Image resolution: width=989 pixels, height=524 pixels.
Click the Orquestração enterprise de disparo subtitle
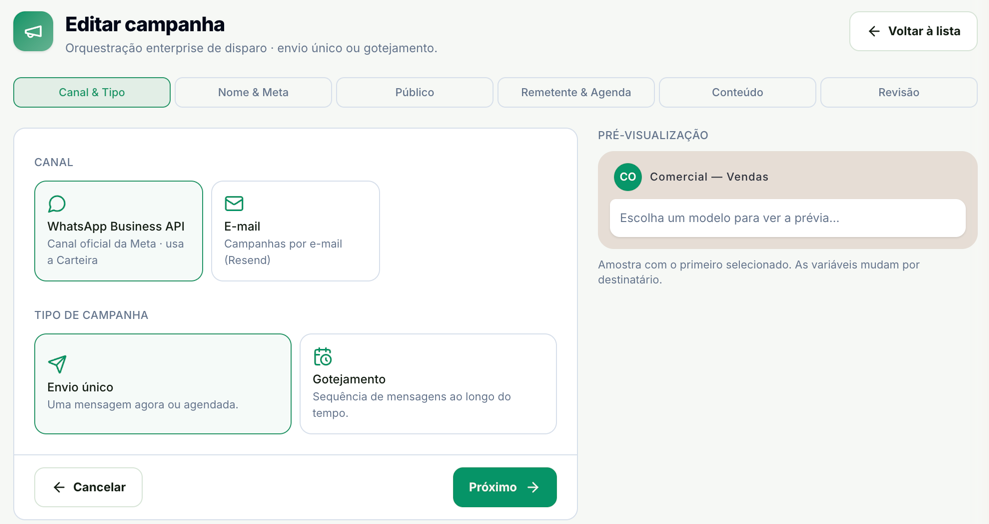[x=251, y=48]
